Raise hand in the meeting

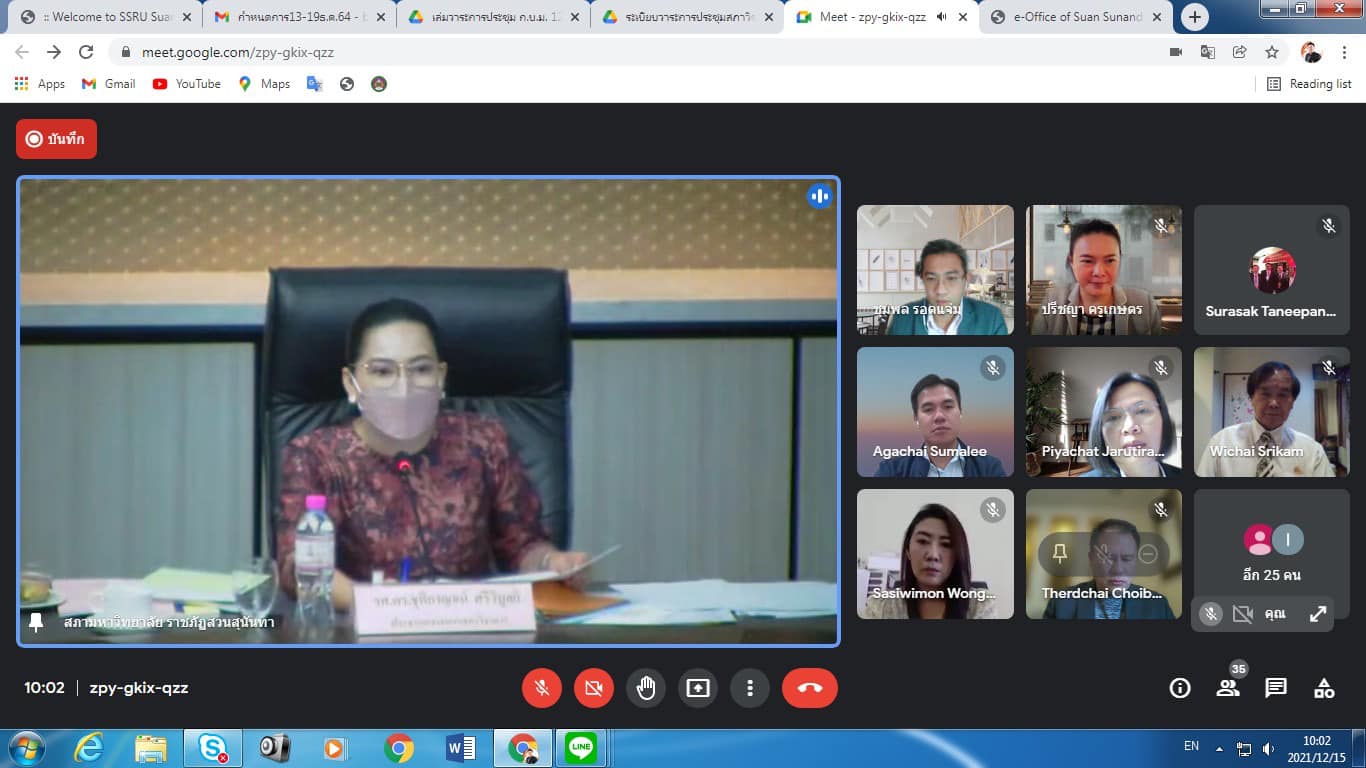click(646, 688)
